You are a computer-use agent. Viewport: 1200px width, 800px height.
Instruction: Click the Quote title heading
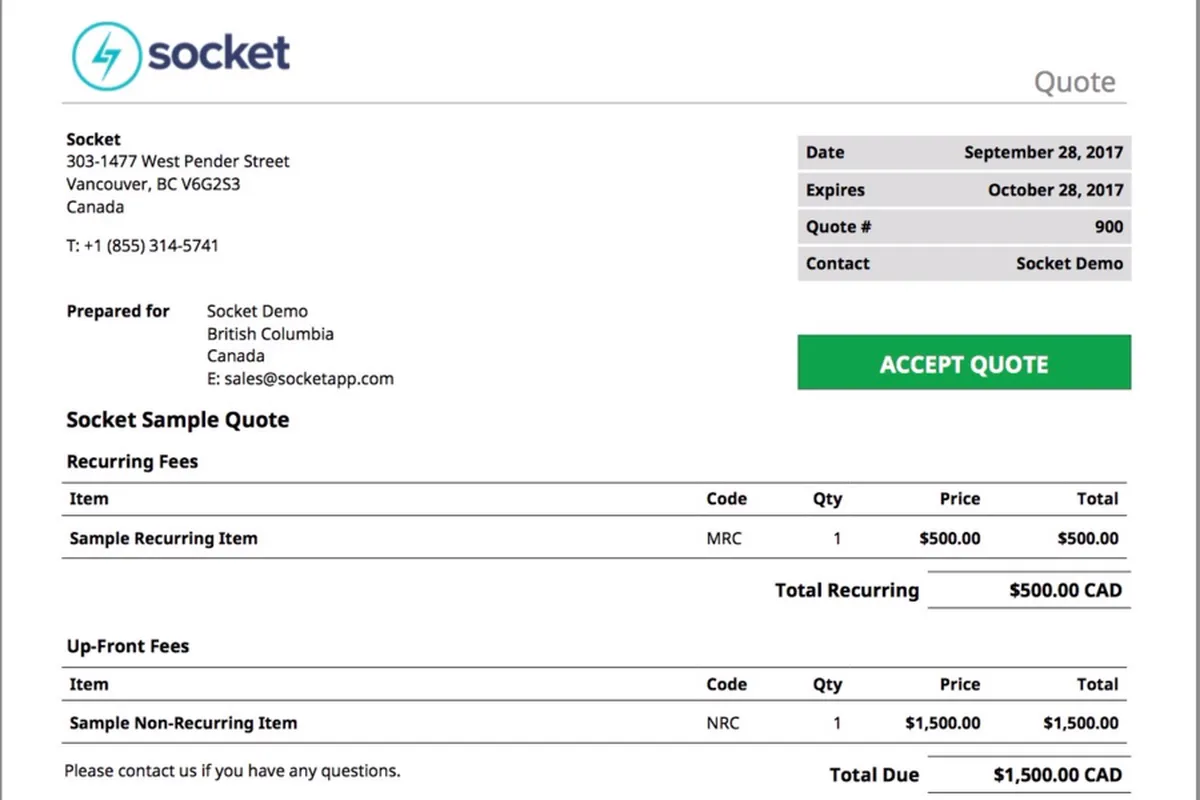point(1074,82)
